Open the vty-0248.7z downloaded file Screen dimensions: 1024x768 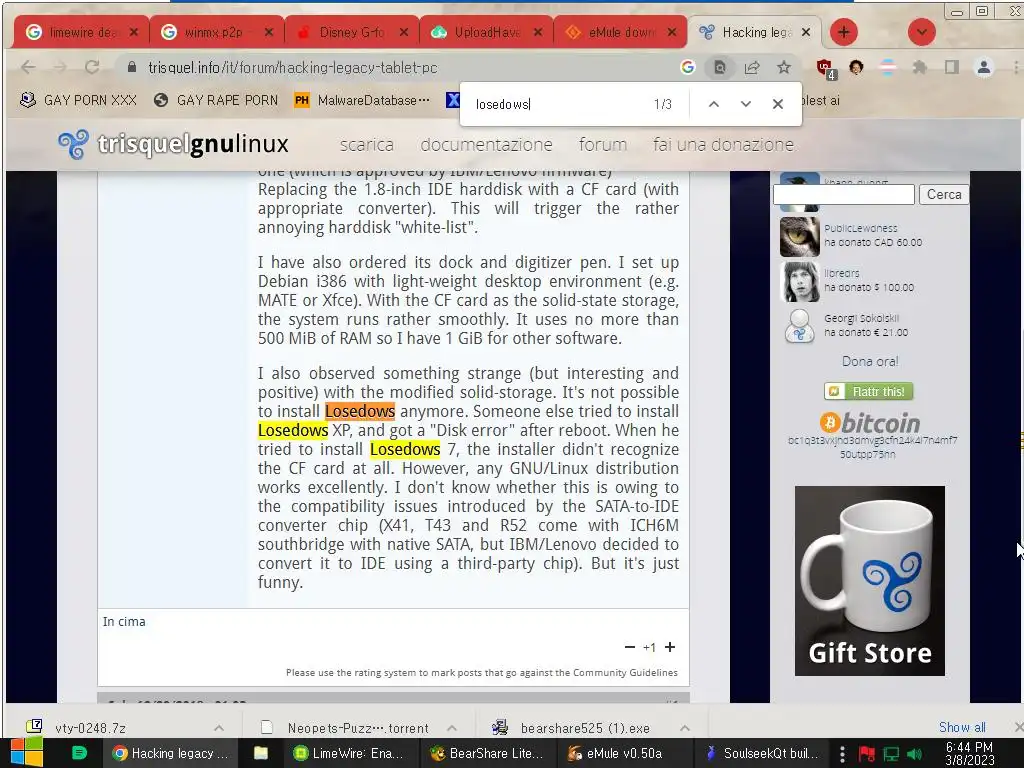91,728
